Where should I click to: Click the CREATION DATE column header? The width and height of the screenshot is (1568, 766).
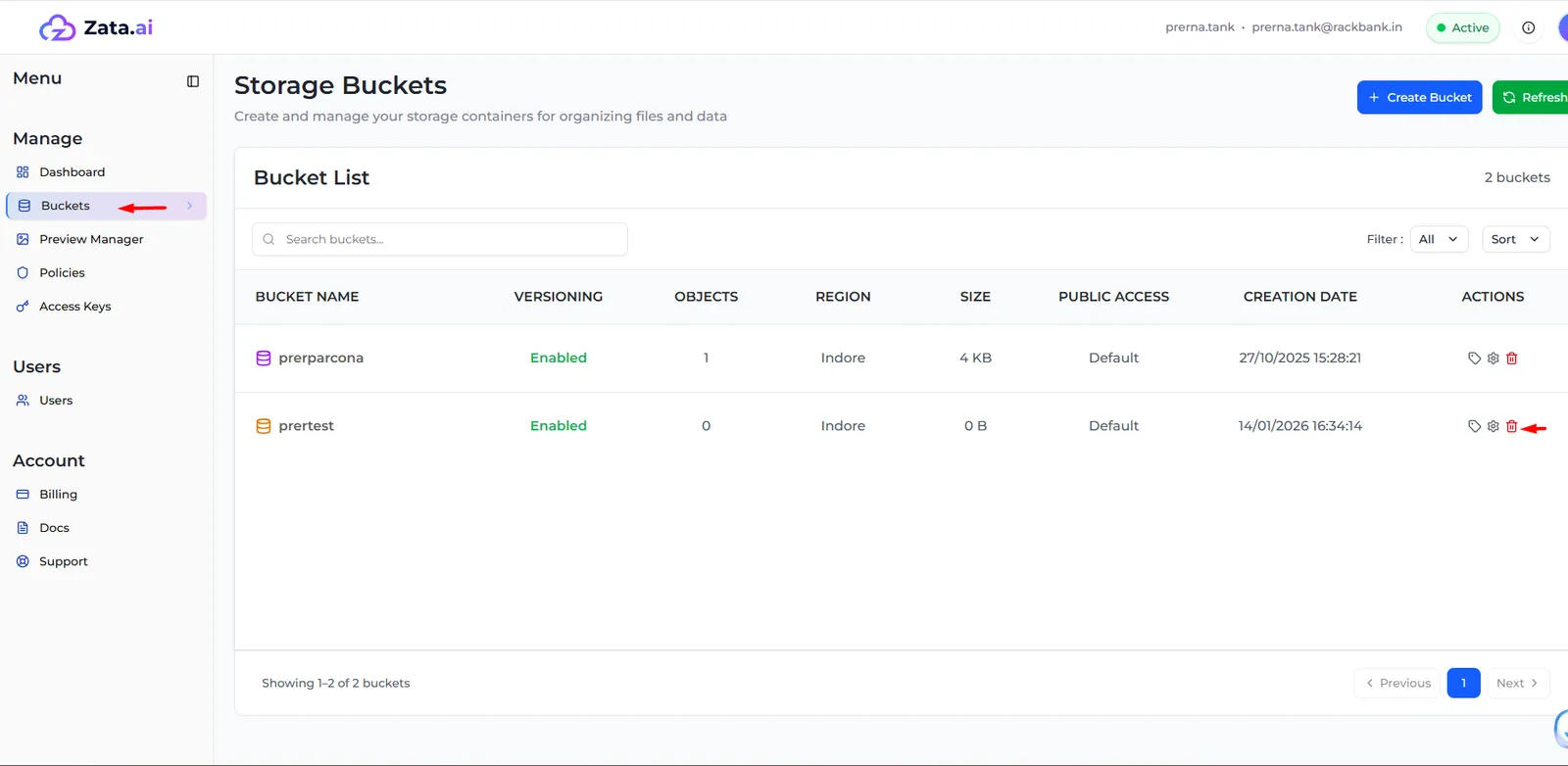(1299, 297)
